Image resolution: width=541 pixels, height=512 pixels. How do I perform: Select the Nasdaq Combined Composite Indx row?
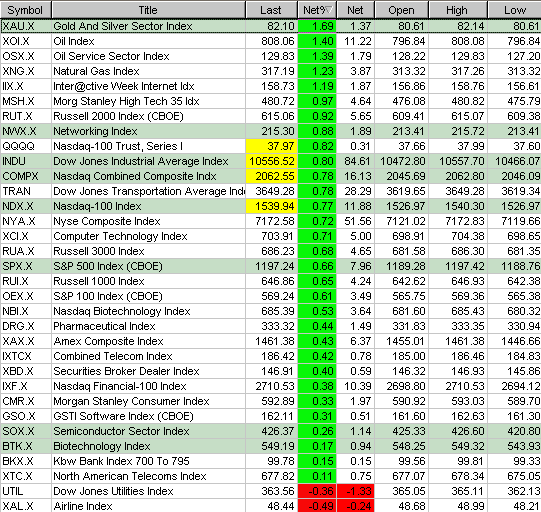tap(270, 176)
